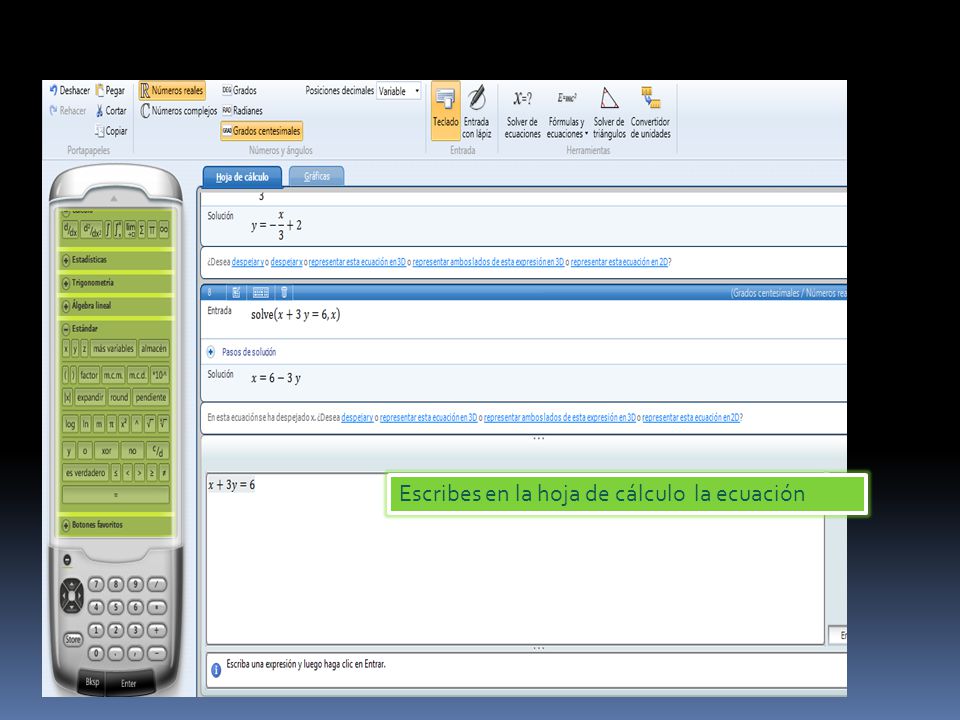Click the square root key
Screen dimensions: 960x720
[150, 424]
